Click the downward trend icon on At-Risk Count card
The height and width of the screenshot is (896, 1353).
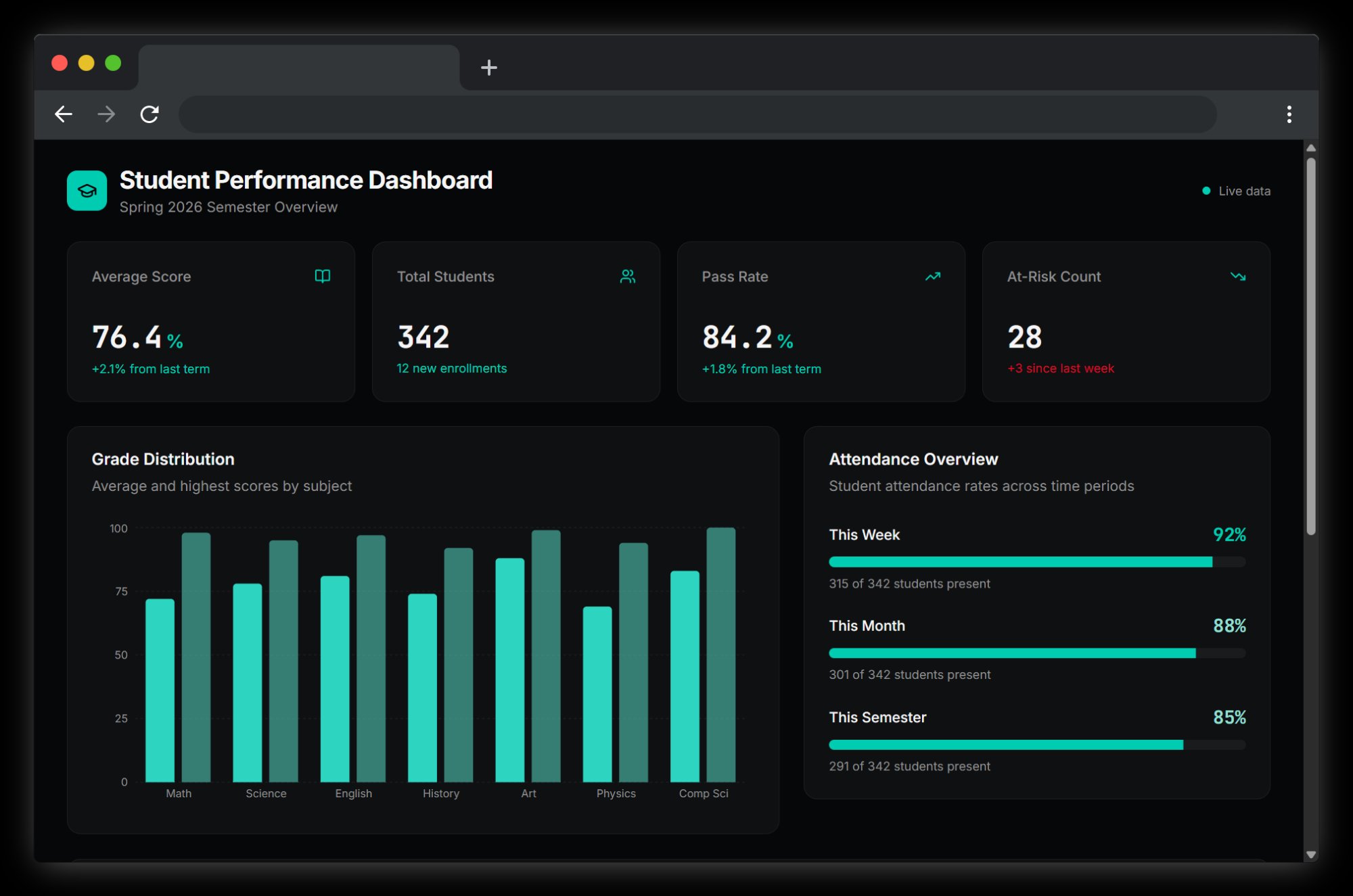[1237, 276]
